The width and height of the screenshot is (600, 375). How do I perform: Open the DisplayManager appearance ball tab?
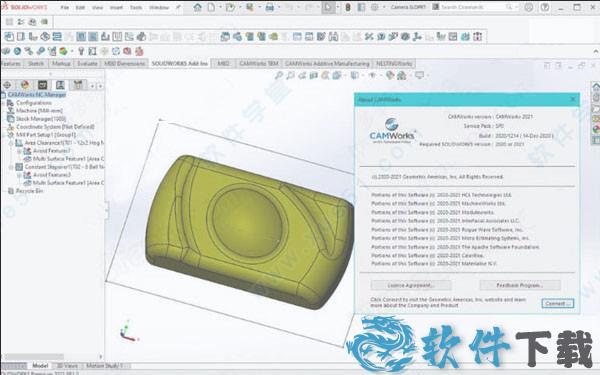coord(25,85)
